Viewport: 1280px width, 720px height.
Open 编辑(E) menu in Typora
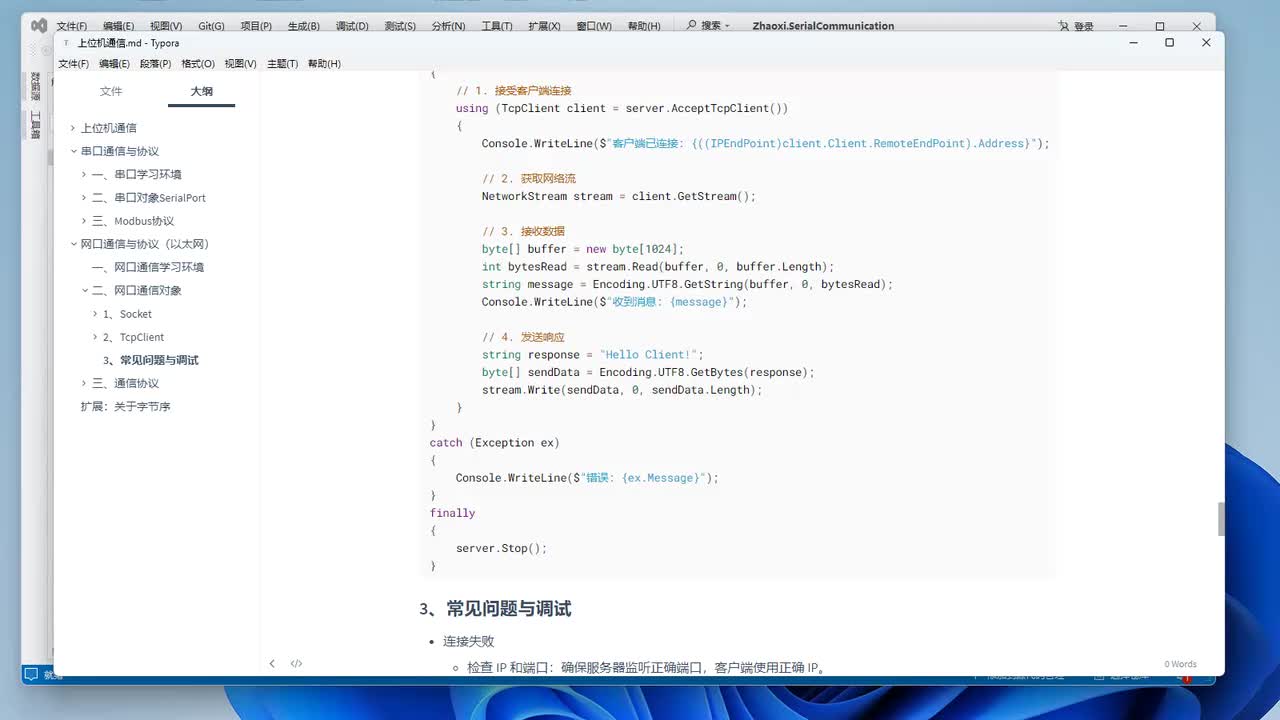pos(115,64)
